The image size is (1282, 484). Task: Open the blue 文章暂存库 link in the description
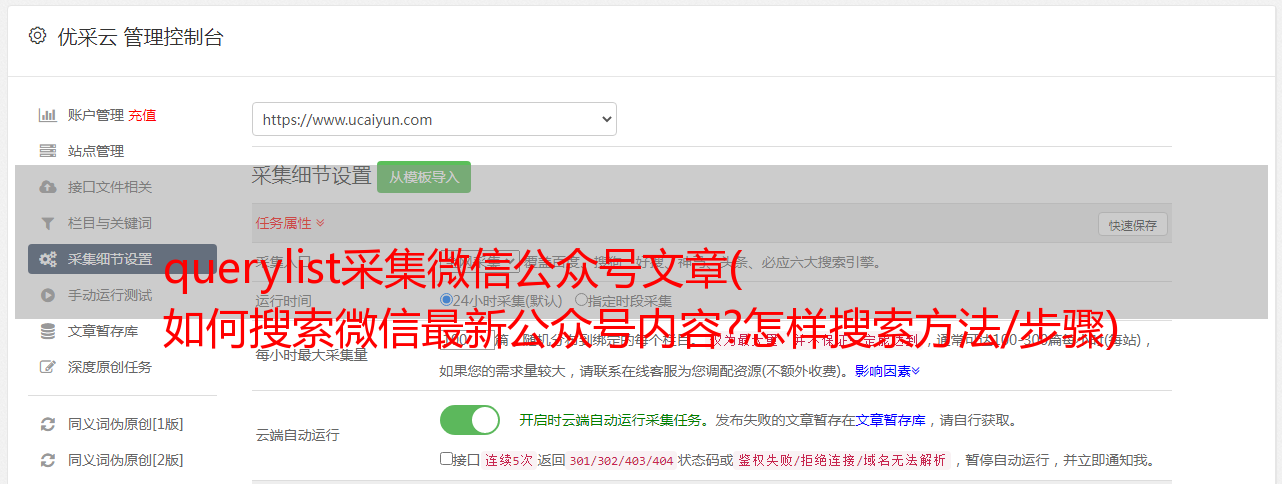click(x=890, y=420)
